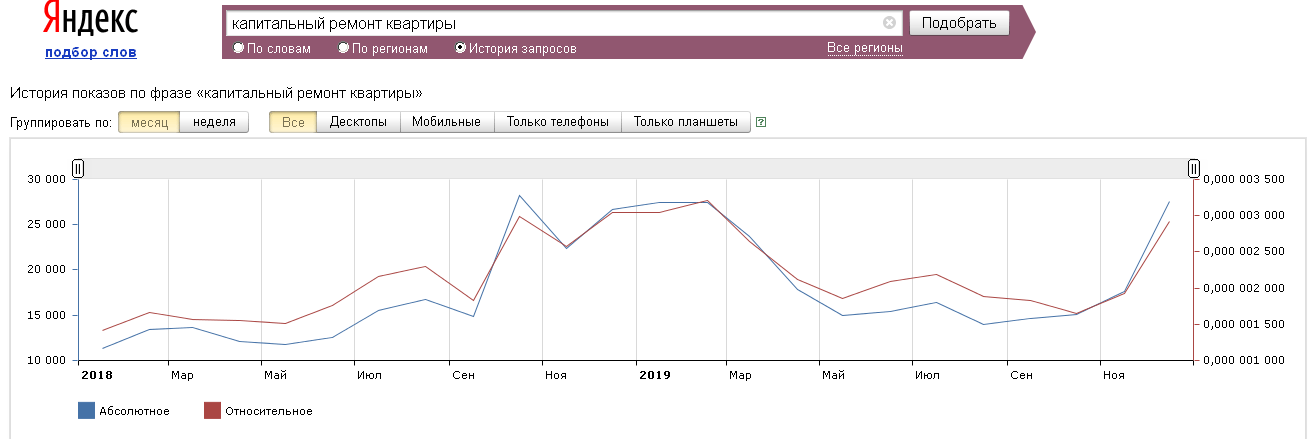The height and width of the screenshot is (439, 1308).
Task: Open the green help question-mark icon
Action: click(x=761, y=123)
